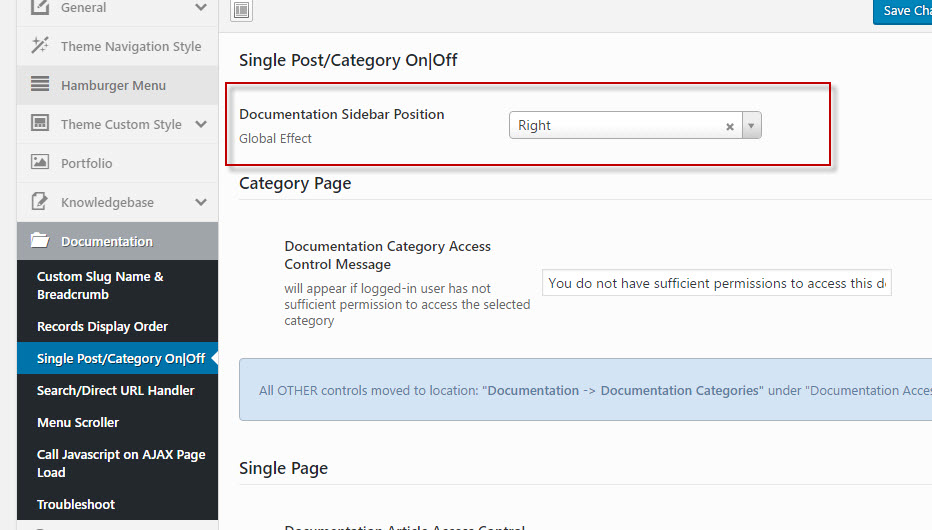Screen dimensions: 932x530
Task: Open the Troubleshoot submenu item
Action: 76,504
